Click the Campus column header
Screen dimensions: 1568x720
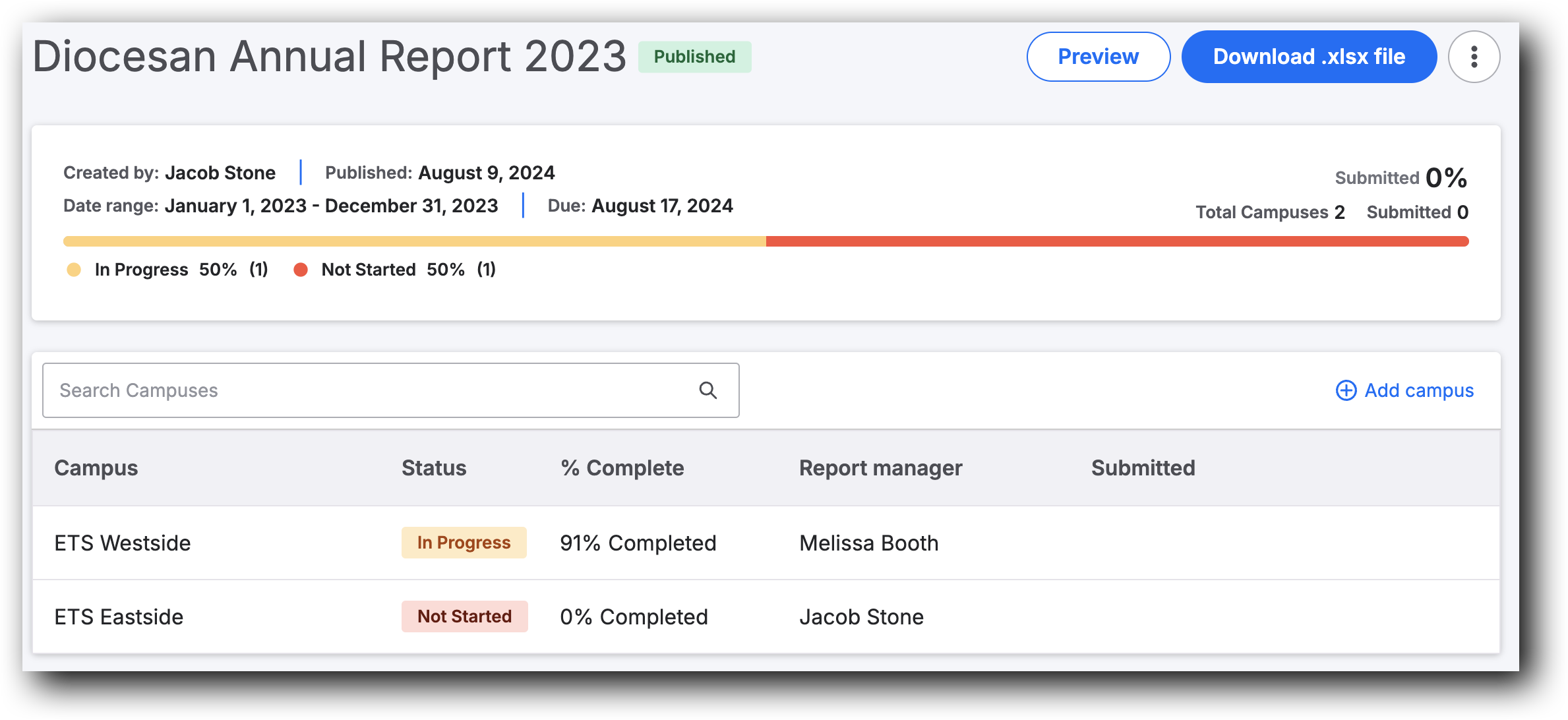pos(96,467)
